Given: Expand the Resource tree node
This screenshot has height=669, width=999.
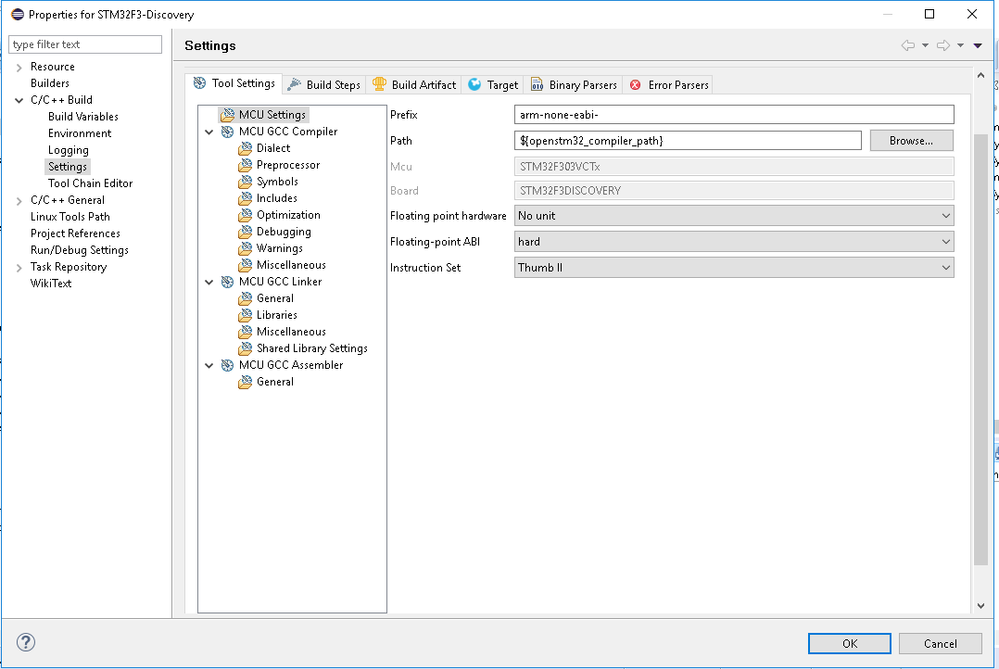Looking at the screenshot, I should tap(19, 67).
